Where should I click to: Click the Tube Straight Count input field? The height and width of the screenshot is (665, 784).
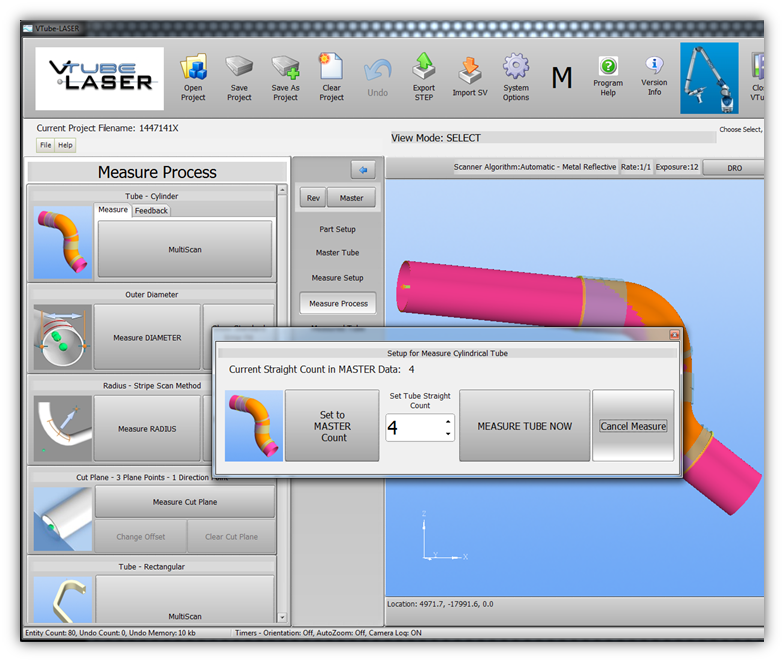click(413, 428)
